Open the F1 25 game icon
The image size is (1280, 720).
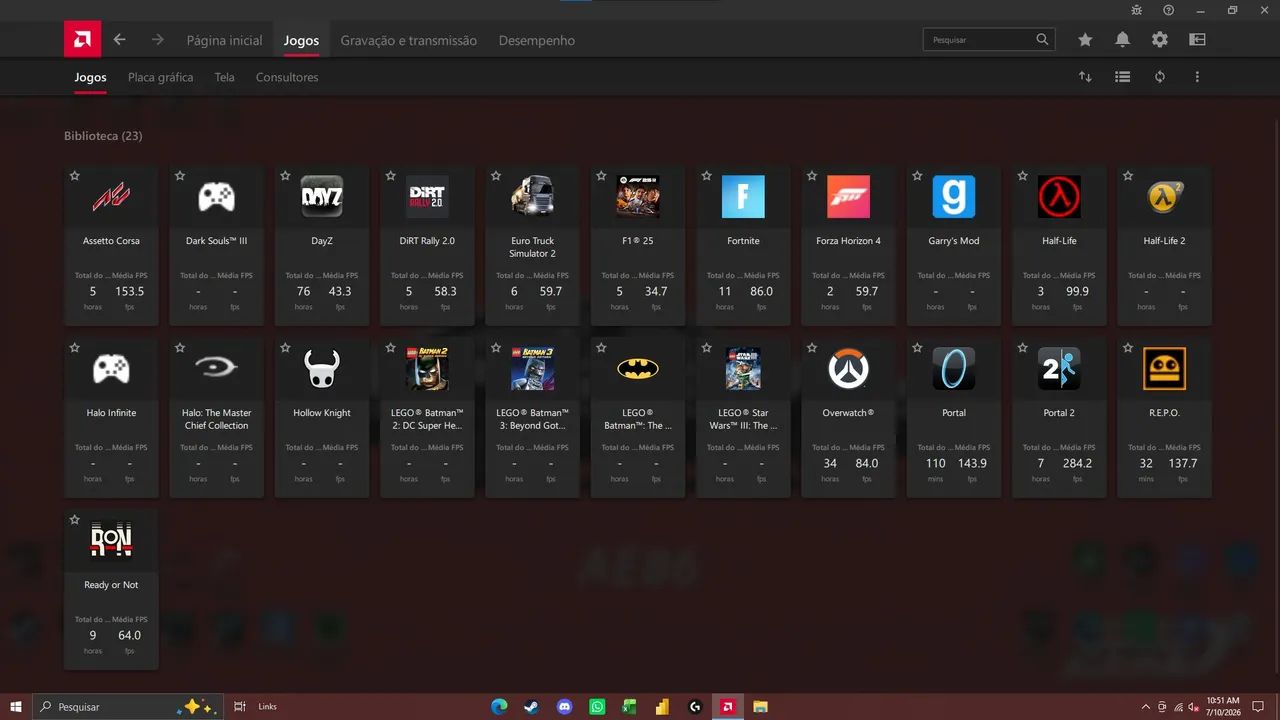638,197
